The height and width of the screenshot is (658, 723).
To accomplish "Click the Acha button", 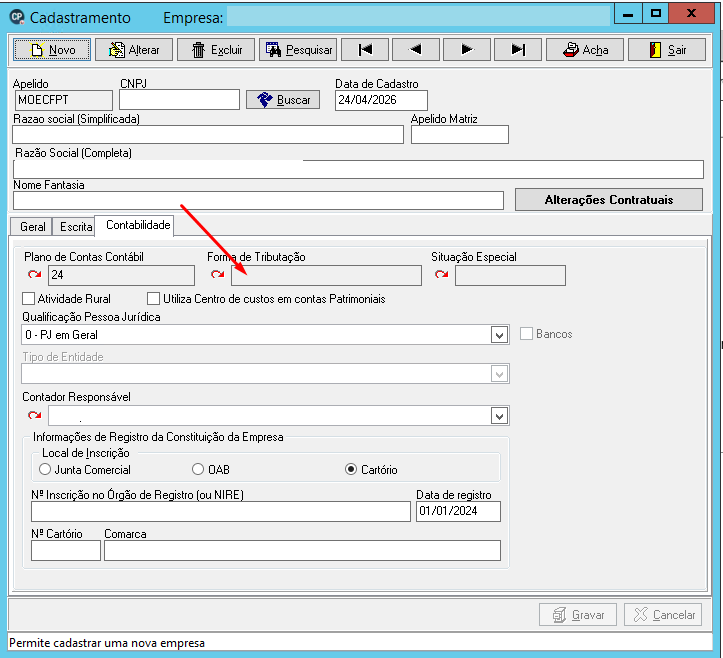I will click(585, 49).
